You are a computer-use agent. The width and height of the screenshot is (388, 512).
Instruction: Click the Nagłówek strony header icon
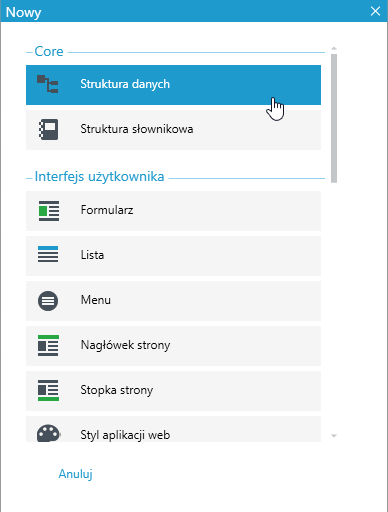click(x=48, y=346)
